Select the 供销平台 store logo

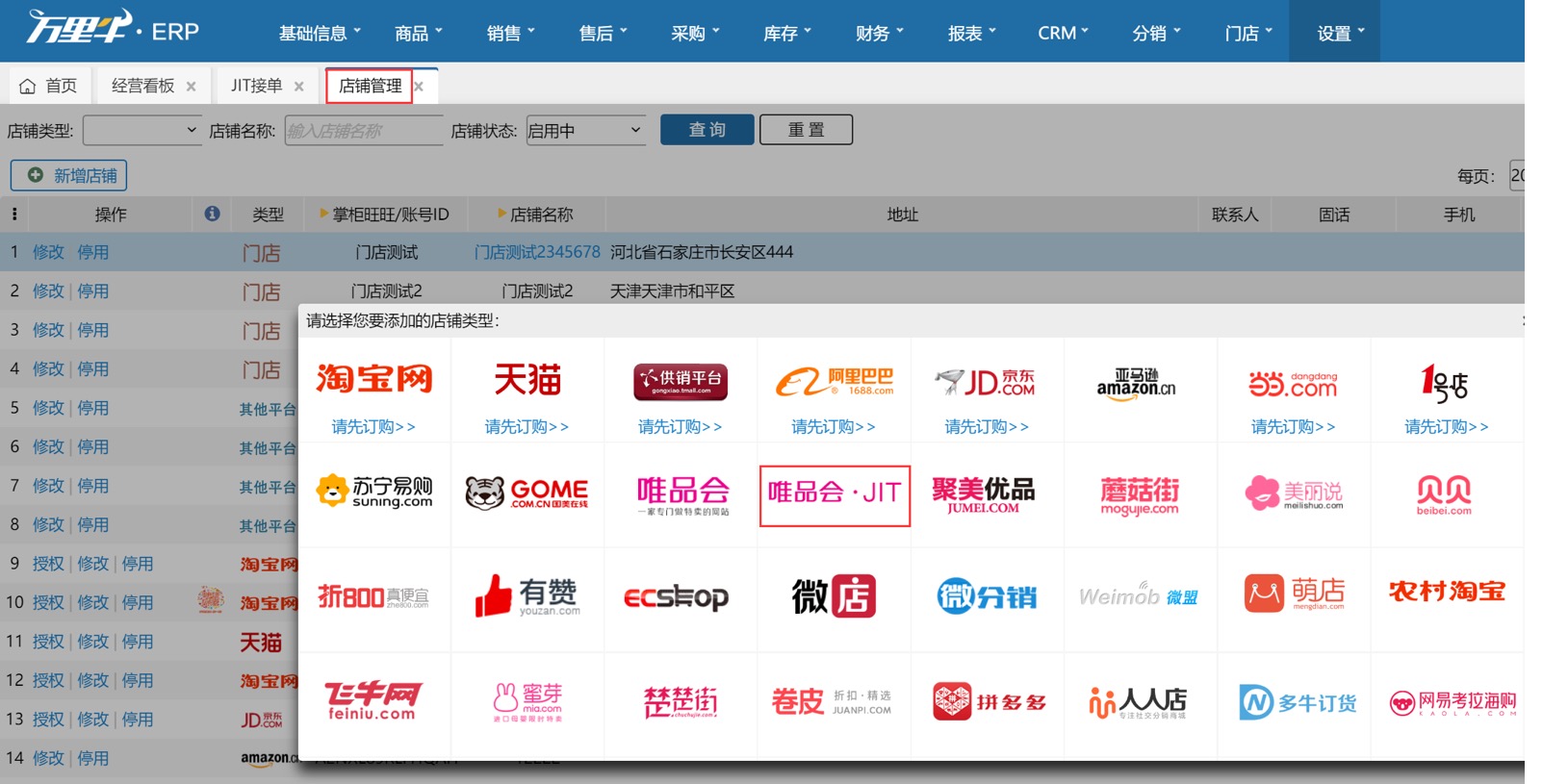(681, 382)
